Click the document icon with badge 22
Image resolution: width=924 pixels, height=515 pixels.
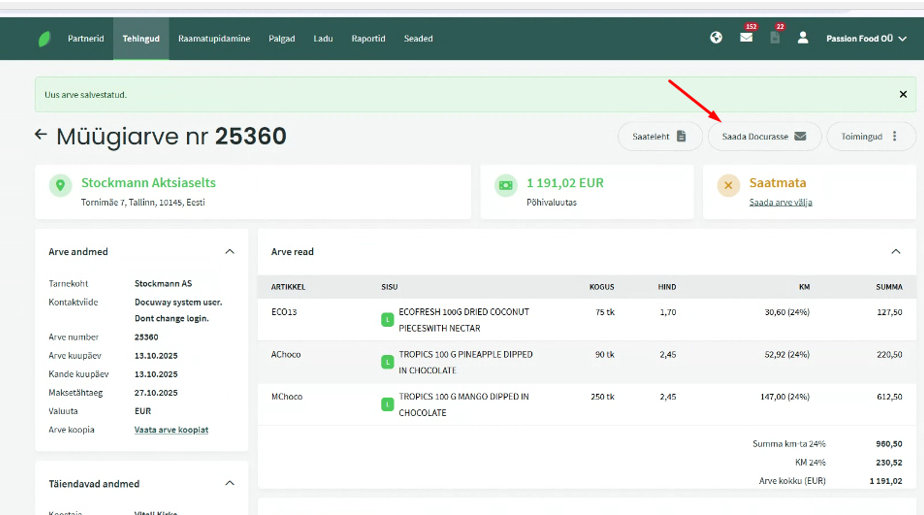[x=775, y=38]
